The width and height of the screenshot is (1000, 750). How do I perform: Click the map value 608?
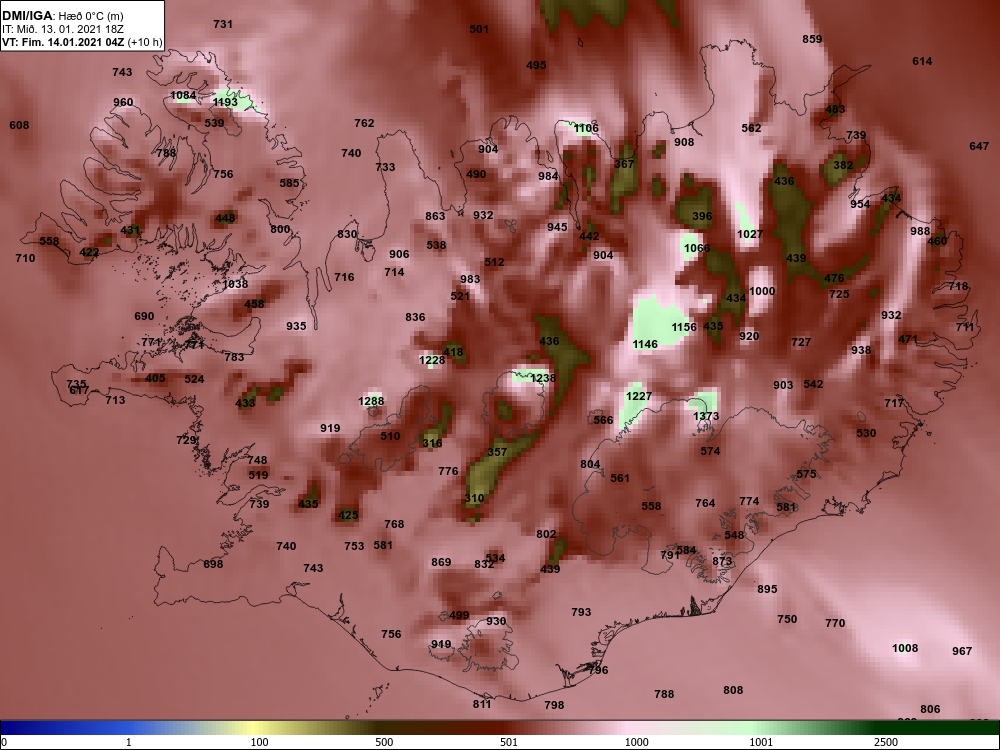(x=19, y=125)
